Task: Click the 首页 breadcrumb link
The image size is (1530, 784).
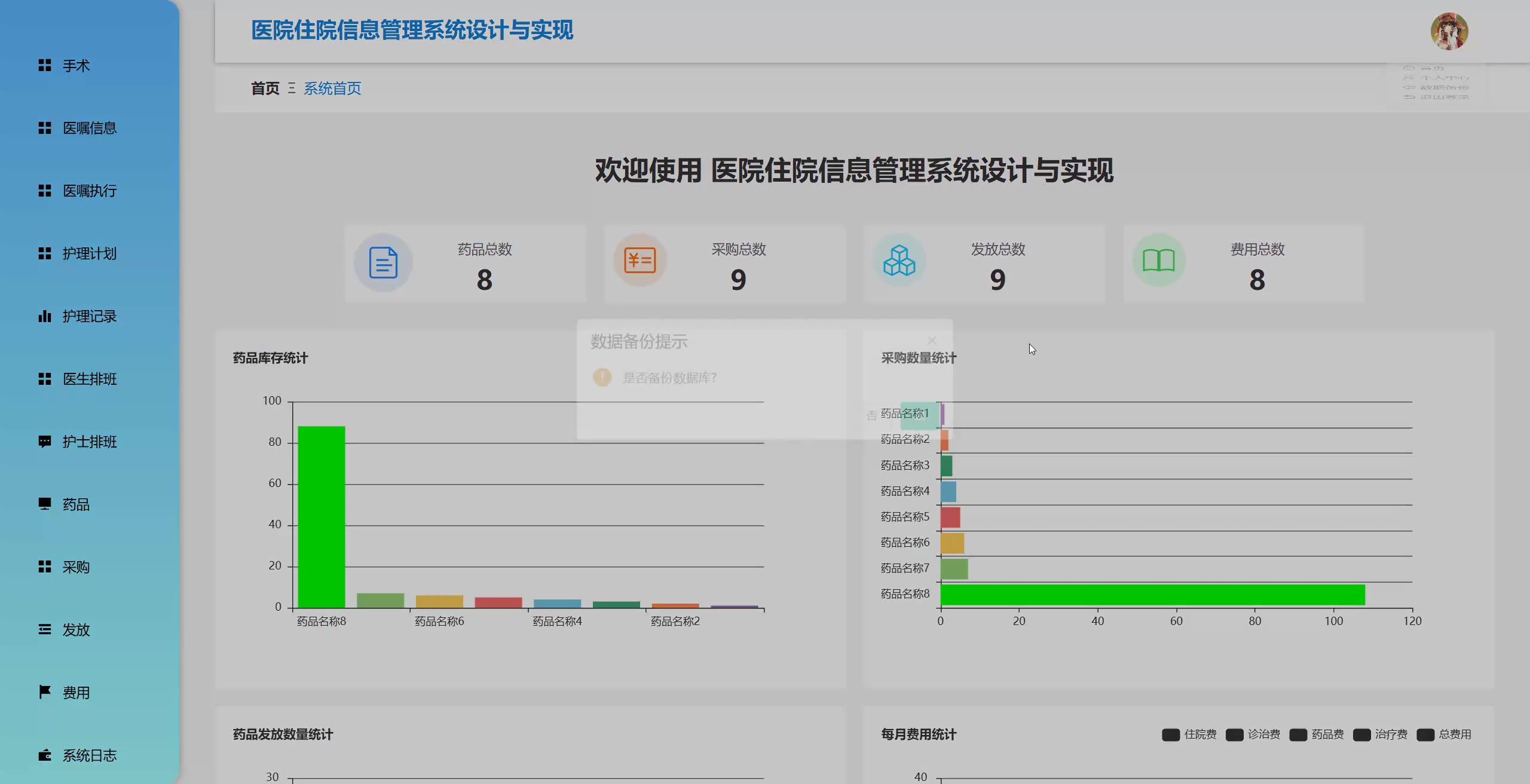Action: [x=265, y=88]
